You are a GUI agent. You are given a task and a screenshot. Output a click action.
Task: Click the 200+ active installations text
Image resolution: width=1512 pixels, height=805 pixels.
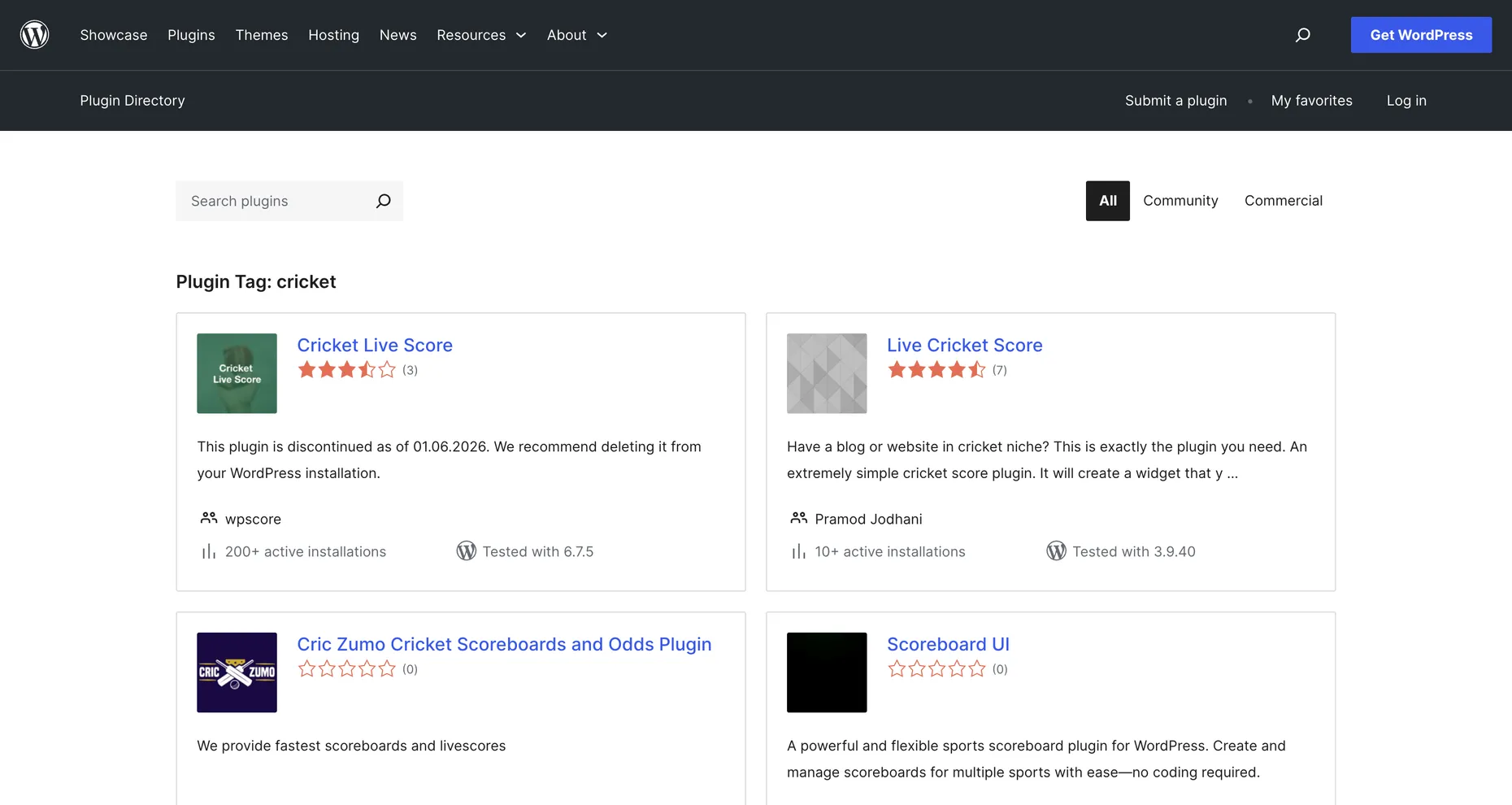306,551
